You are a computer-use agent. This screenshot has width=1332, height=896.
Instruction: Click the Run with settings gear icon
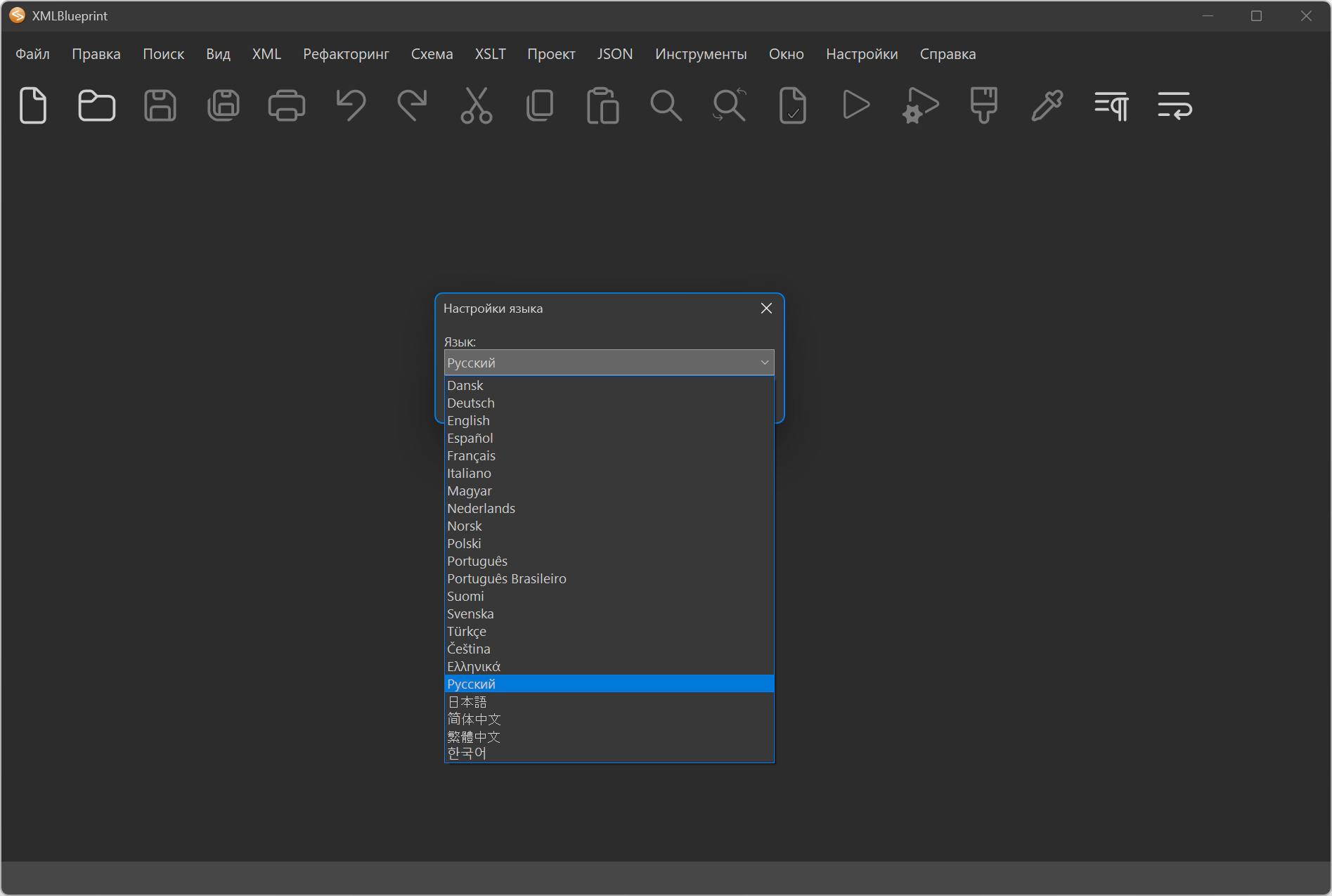pyautogui.click(x=920, y=106)
